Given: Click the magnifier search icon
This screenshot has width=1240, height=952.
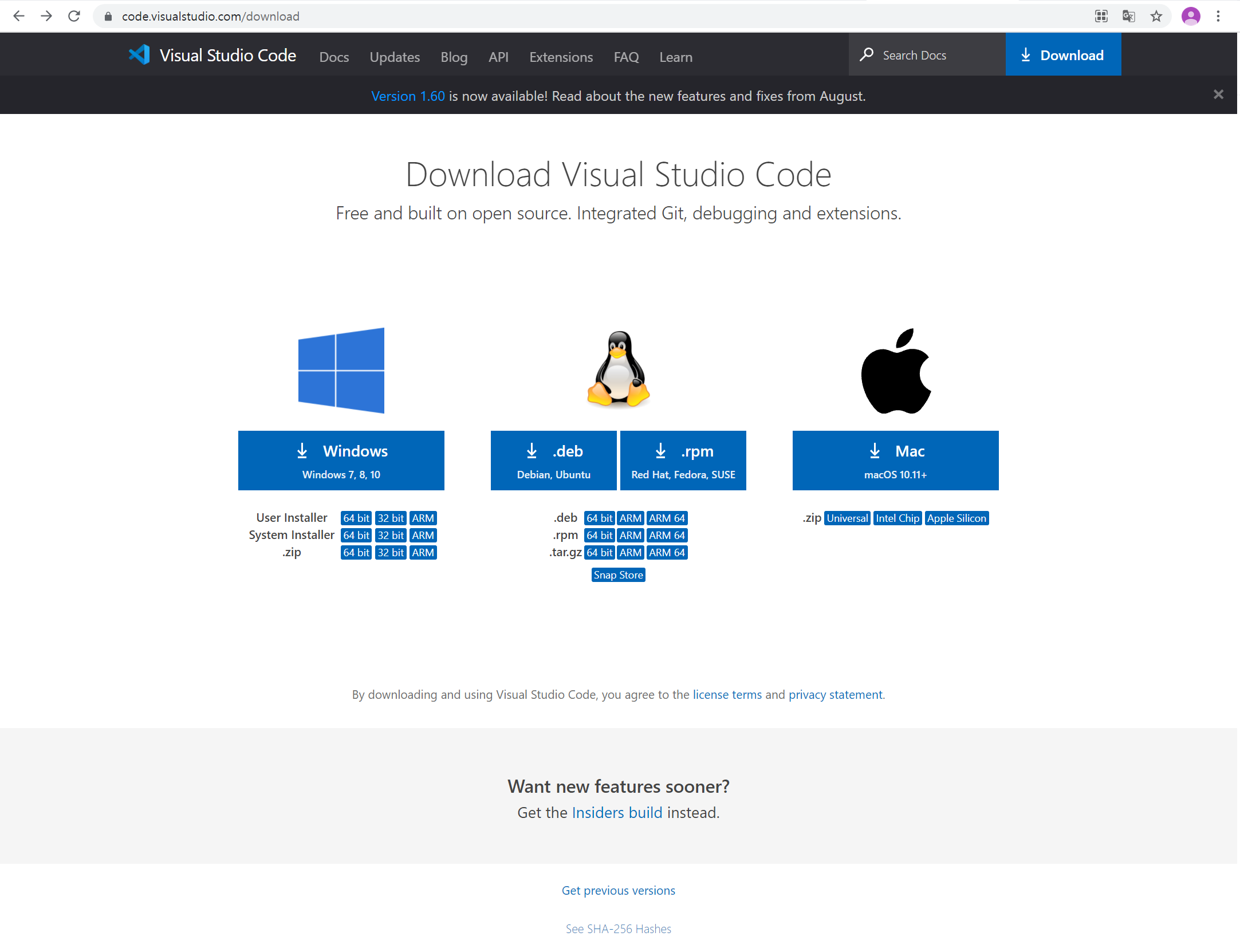Looking at the screenshot, I should tap(867, 54).
